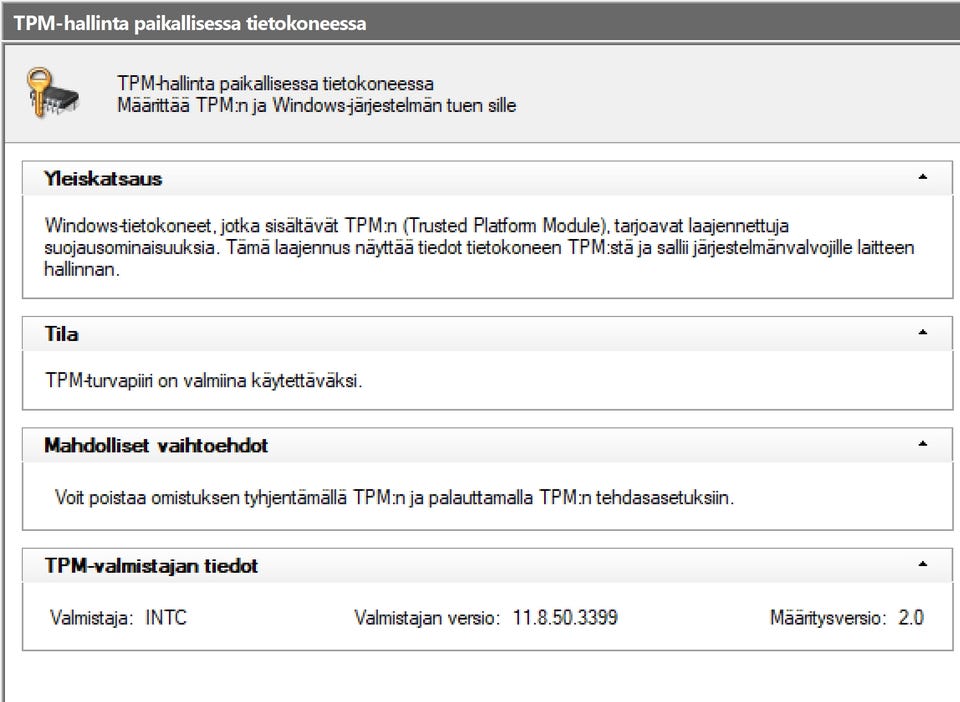Click the Mahdolliset vaihtoehdot header title
This screenshot has width=960, height=702.
[x=156, y=446]
